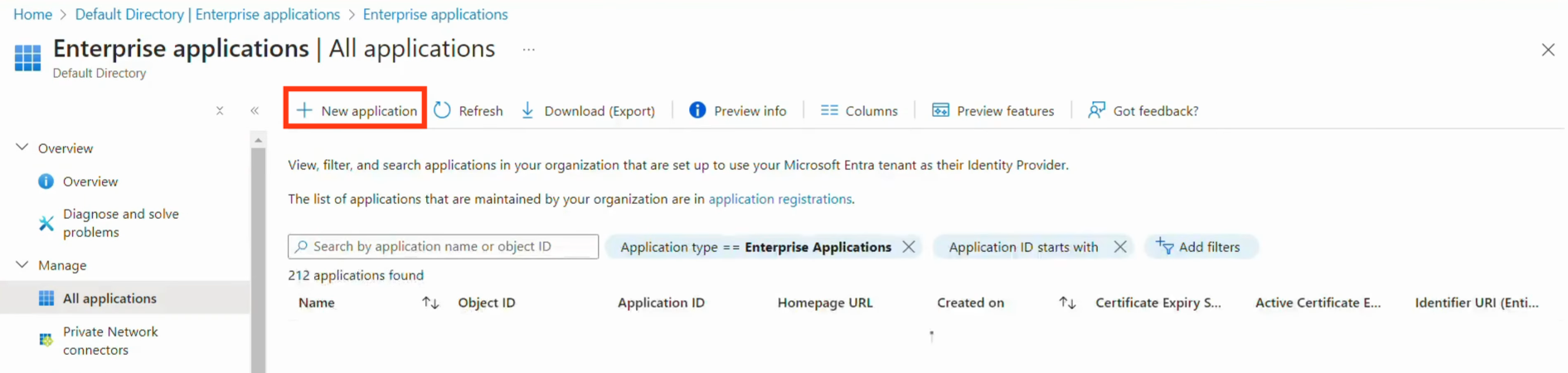Open the ellipsis more options next to title
This screenshot has height=373, width=1568.
coord(529,50)
